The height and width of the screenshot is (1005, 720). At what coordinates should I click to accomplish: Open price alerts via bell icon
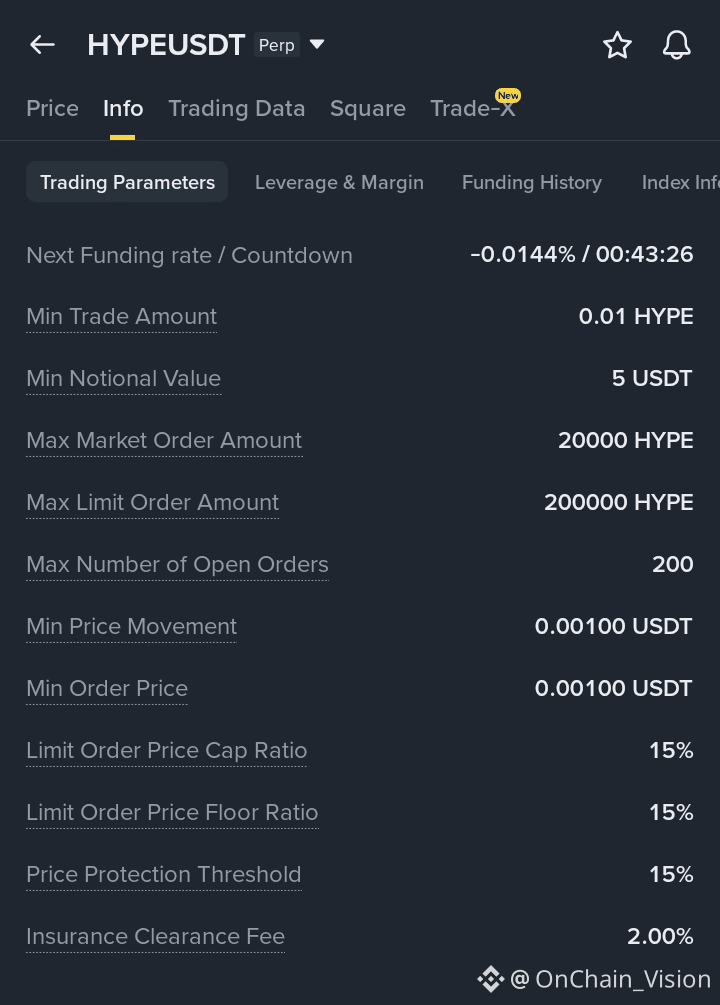[x=677, y=45]
